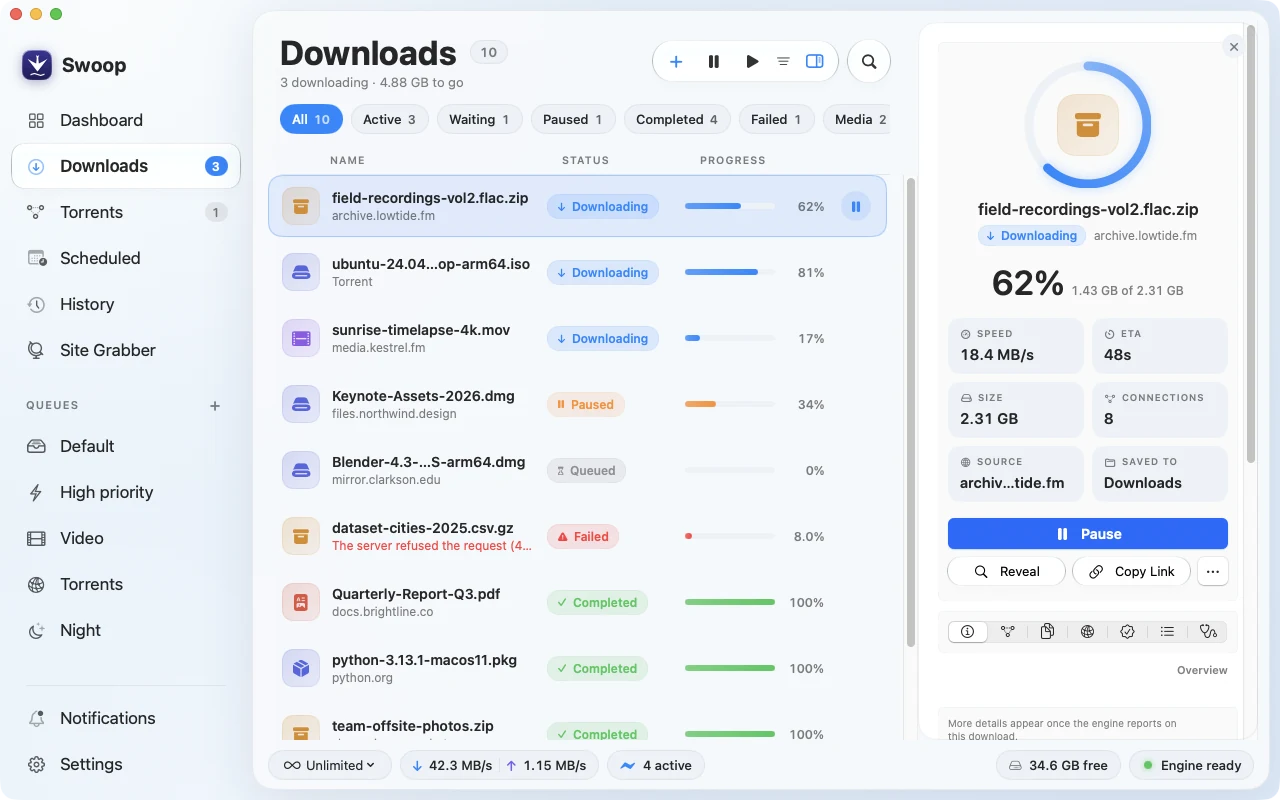Show Waiting downloads tab
Image resolution: width=1280 pixels, height=800 pixels.
[479, 119]
